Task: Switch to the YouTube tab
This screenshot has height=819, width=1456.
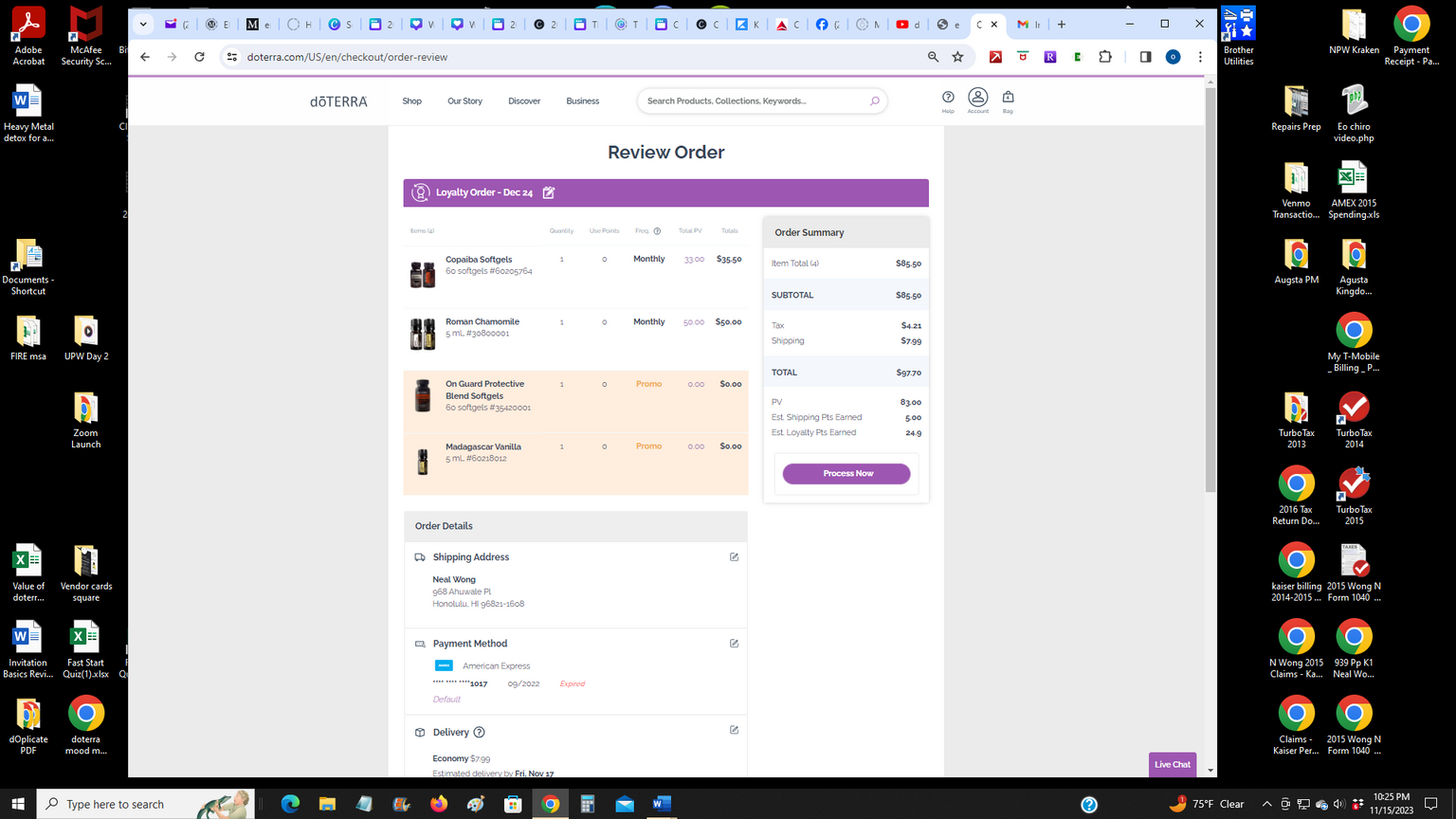Action: click(x=908, y=25)
